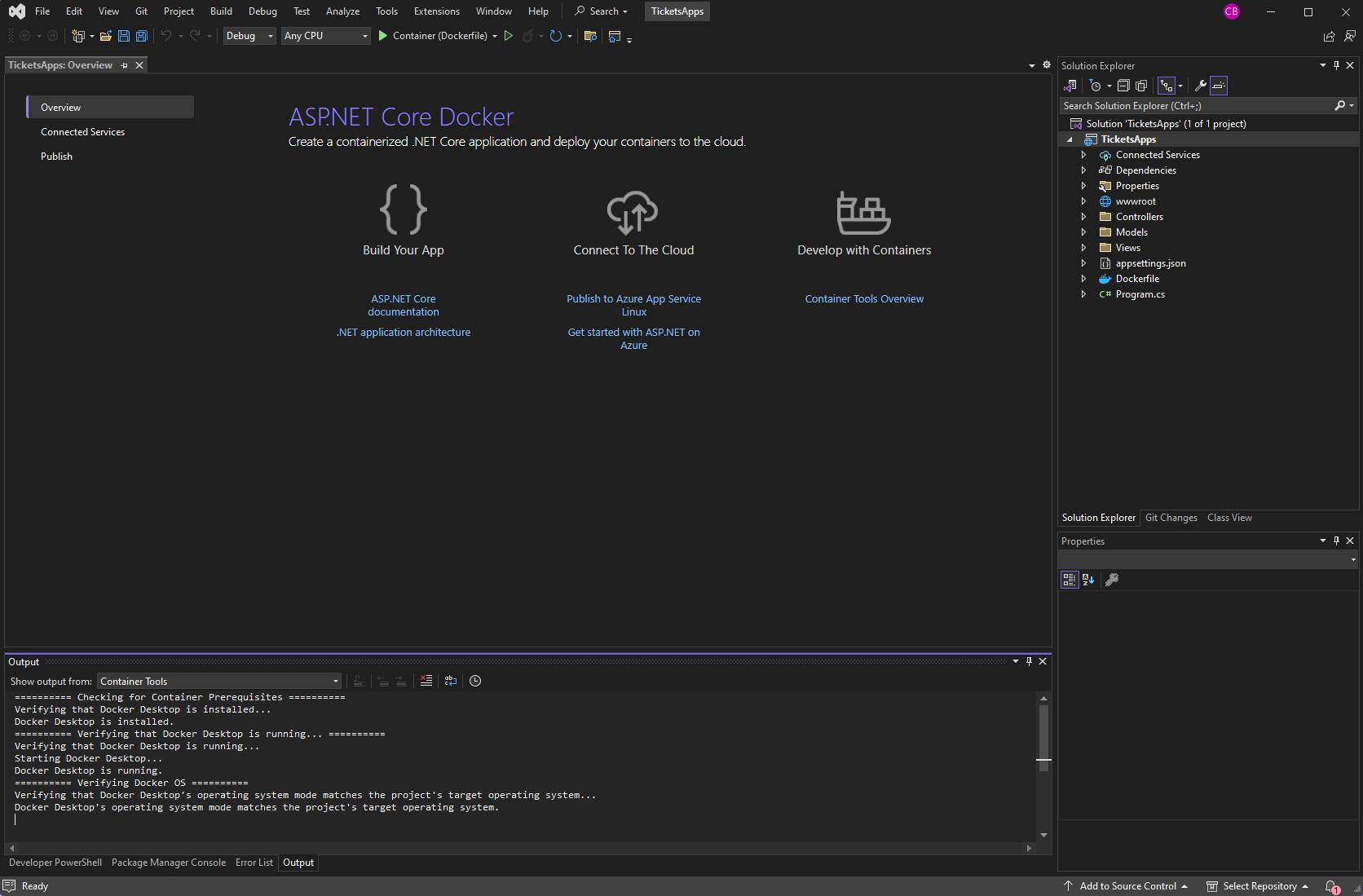The height and width of the screenshot is (896, 1363).
Task: Switch to Git Changes tab
Action: tap(1171, 518)
